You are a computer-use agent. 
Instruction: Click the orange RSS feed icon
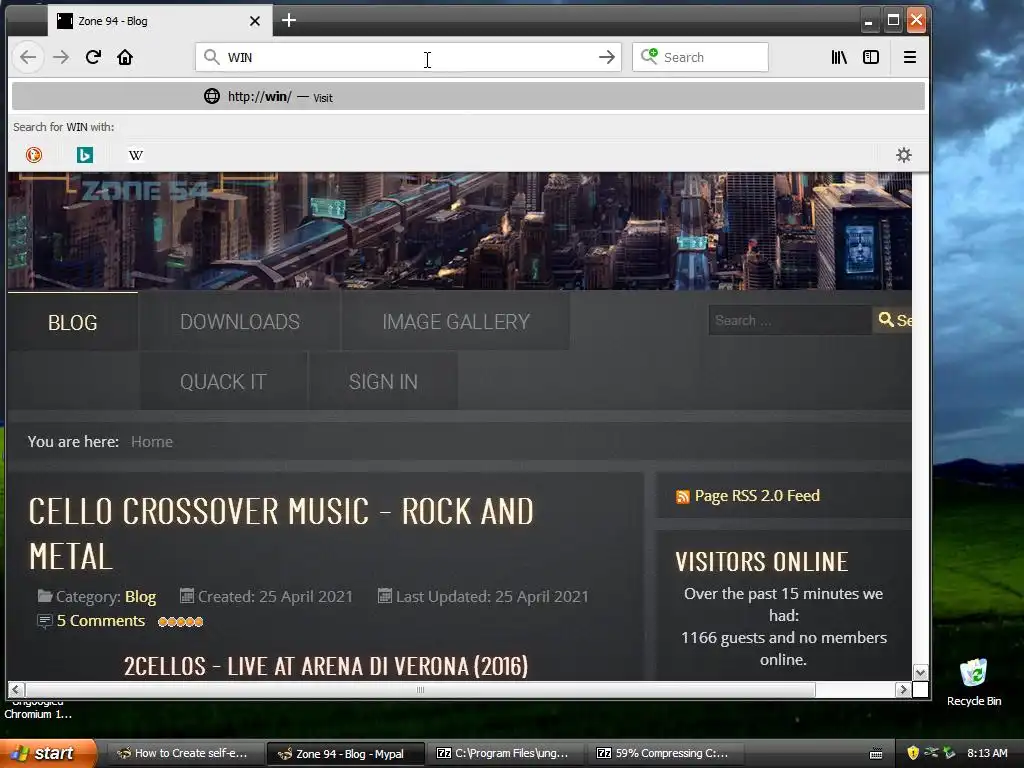(x=682, y=497)
